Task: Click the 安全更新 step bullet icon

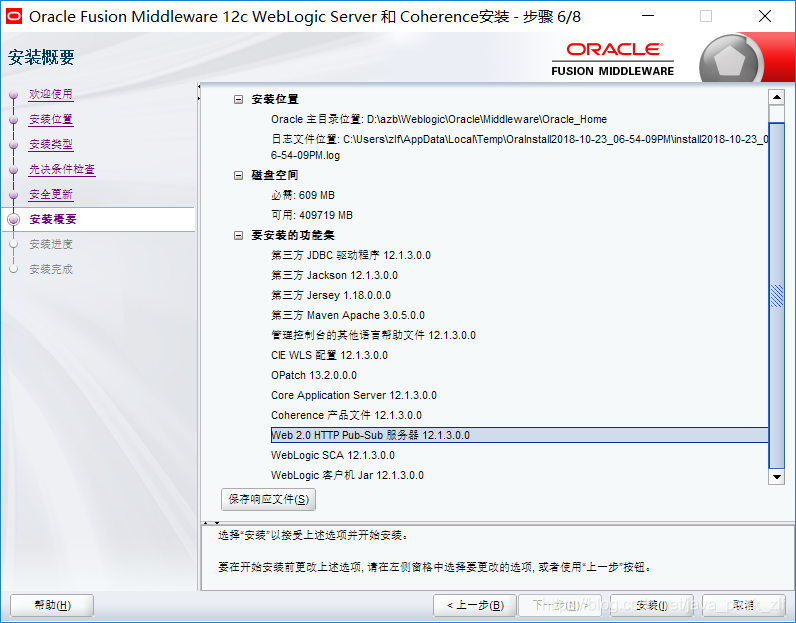Action: (x=14, y=194)
